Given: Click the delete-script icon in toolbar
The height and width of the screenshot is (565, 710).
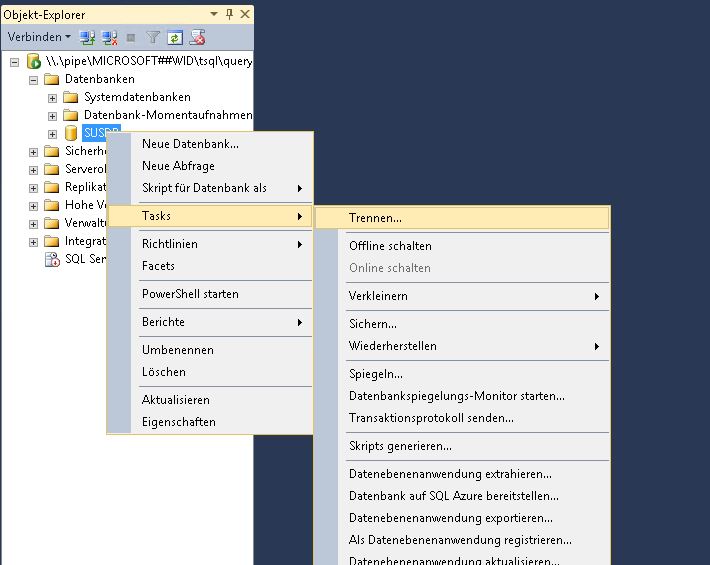Looking at the screenshot, I should pos(197,37).
